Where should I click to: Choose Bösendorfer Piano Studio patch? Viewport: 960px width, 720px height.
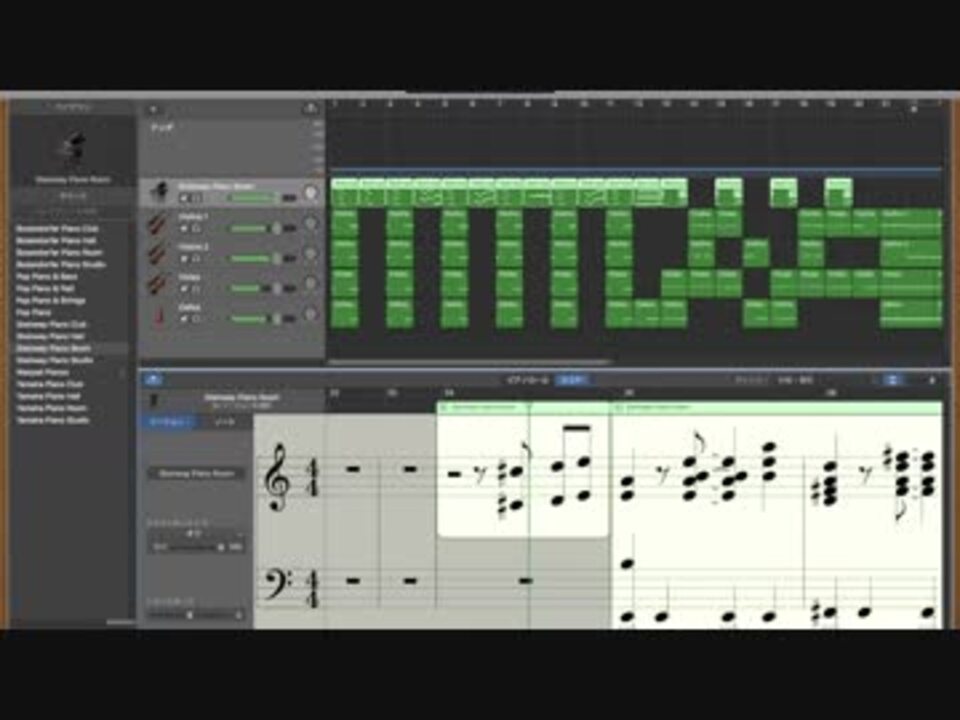[x=61, y=264]
